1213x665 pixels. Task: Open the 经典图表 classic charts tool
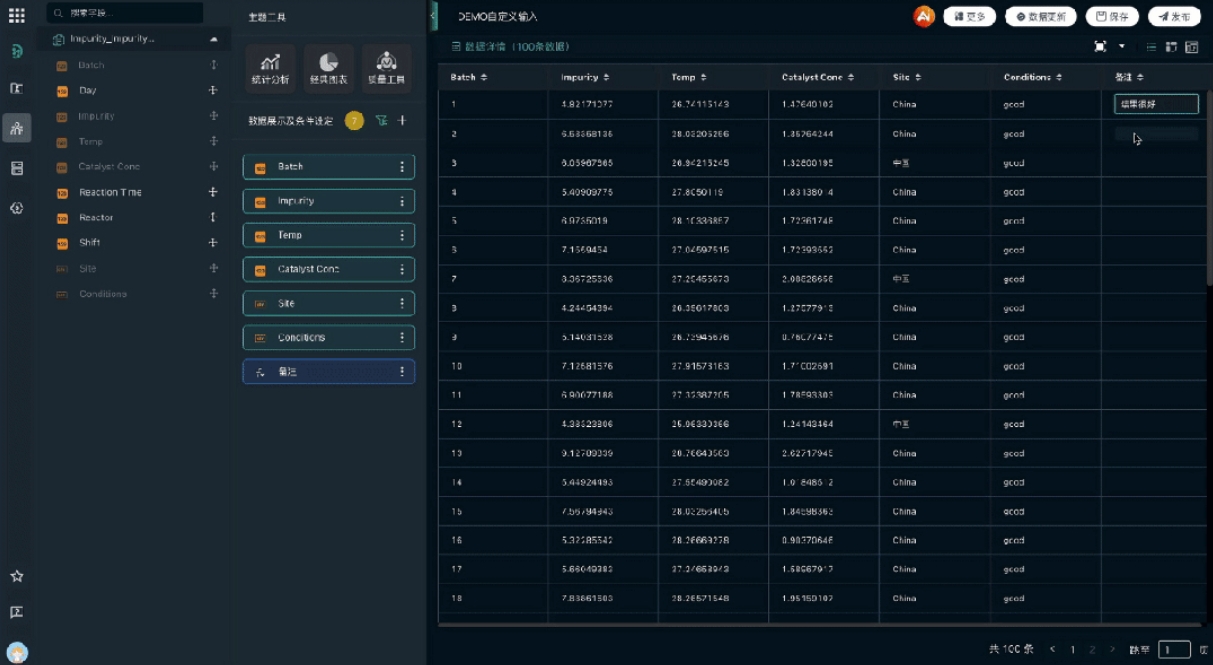click(328, 68)
